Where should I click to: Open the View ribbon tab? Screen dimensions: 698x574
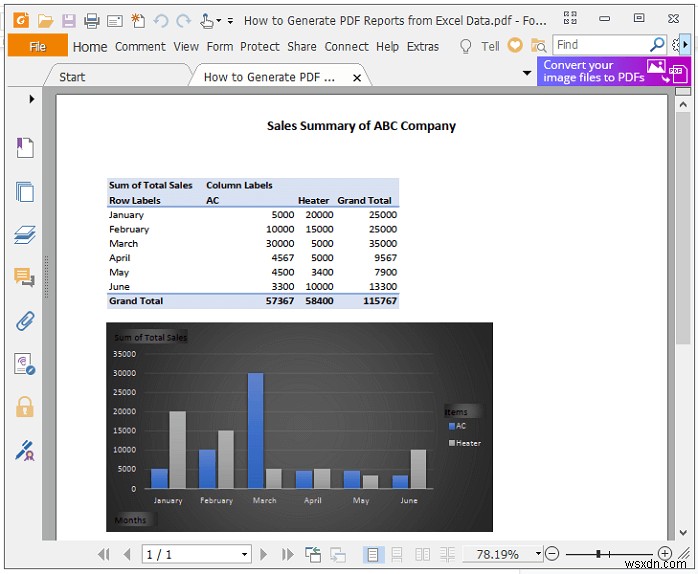click(x=186, y=46)
